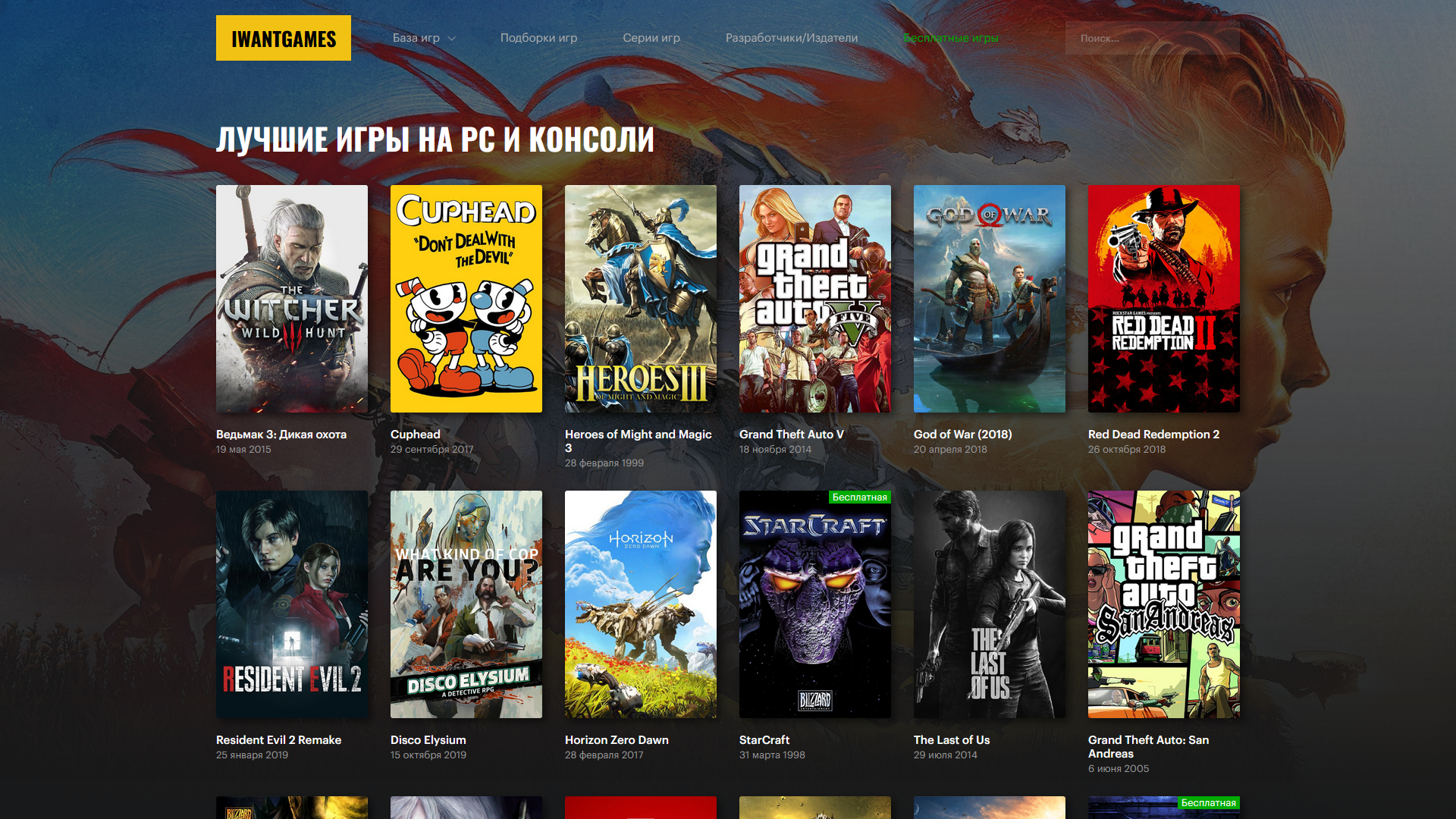Click Resident Evil 2 Remake title
The width and height of the screenshot is (1456, 819).
coord(279,740)
